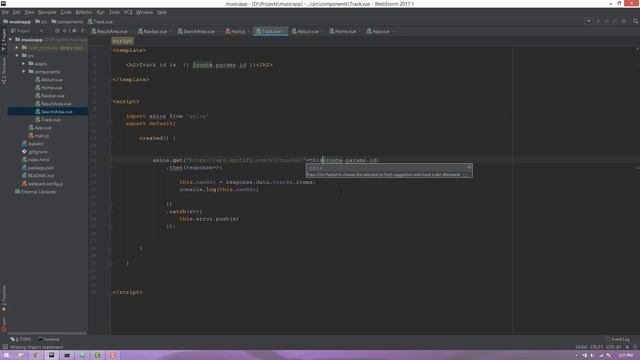Collapse the src folder arrow
640x360 pixels.
coord(17,56)
